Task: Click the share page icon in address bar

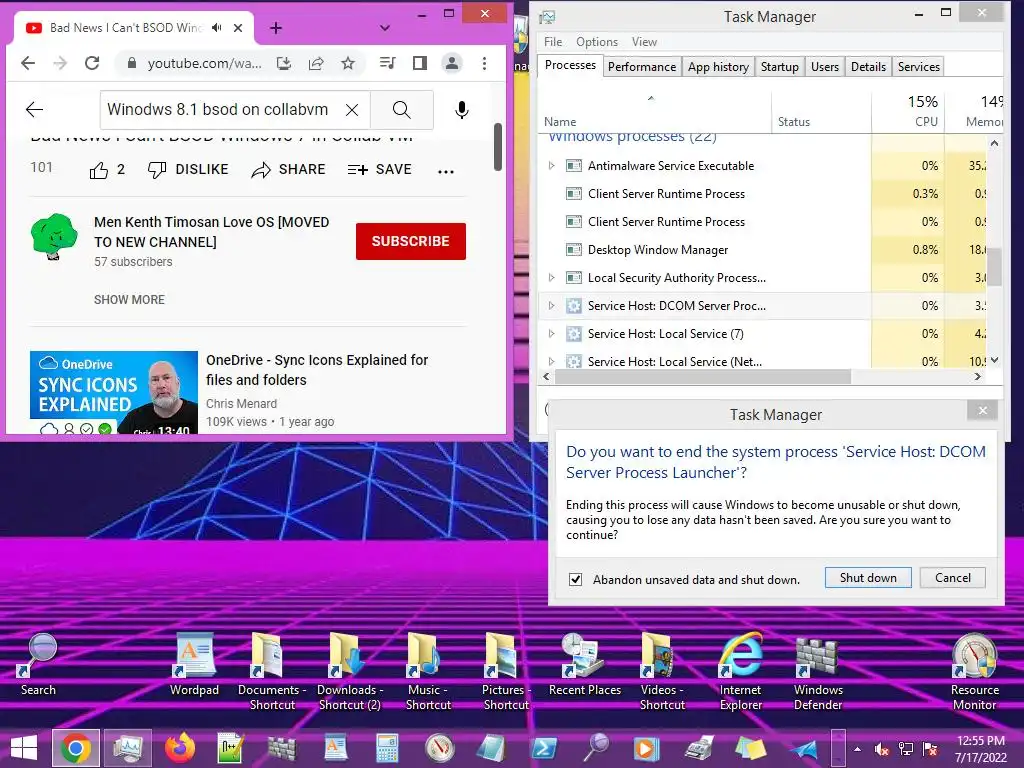Action: 316,63
